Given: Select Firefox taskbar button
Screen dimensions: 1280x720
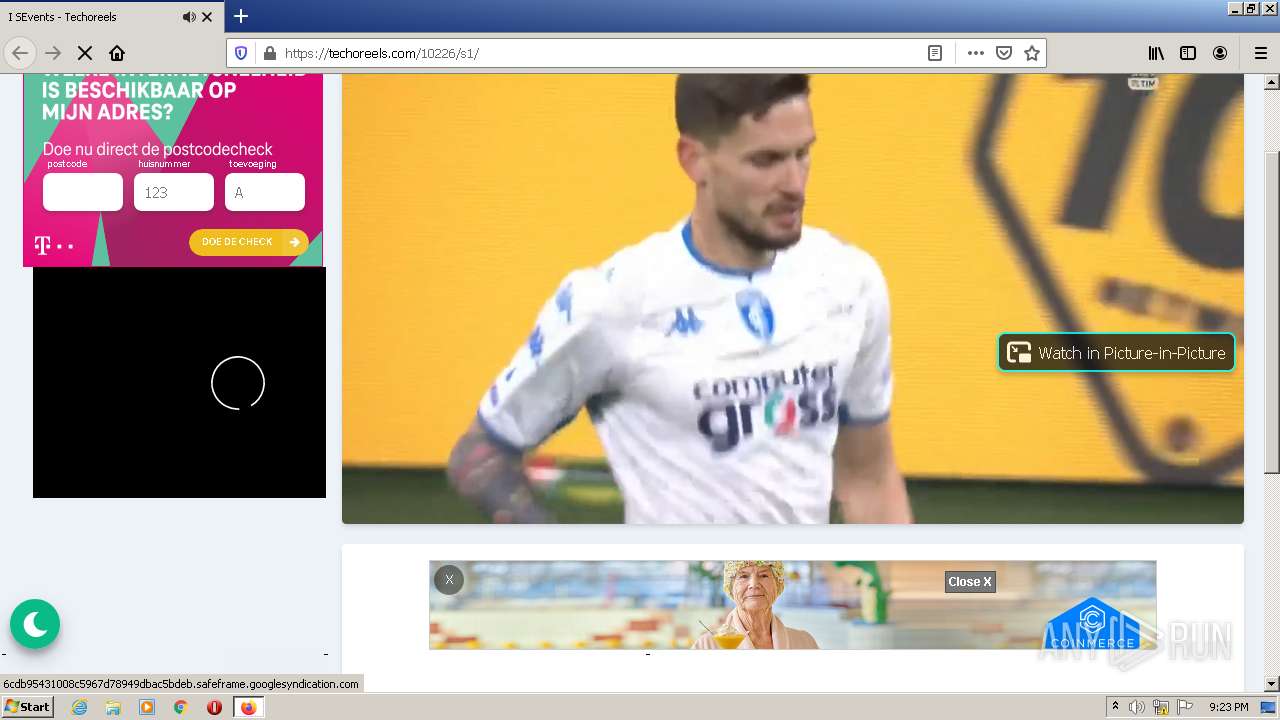Looking at the screenshot, I should tap(248, 707).
